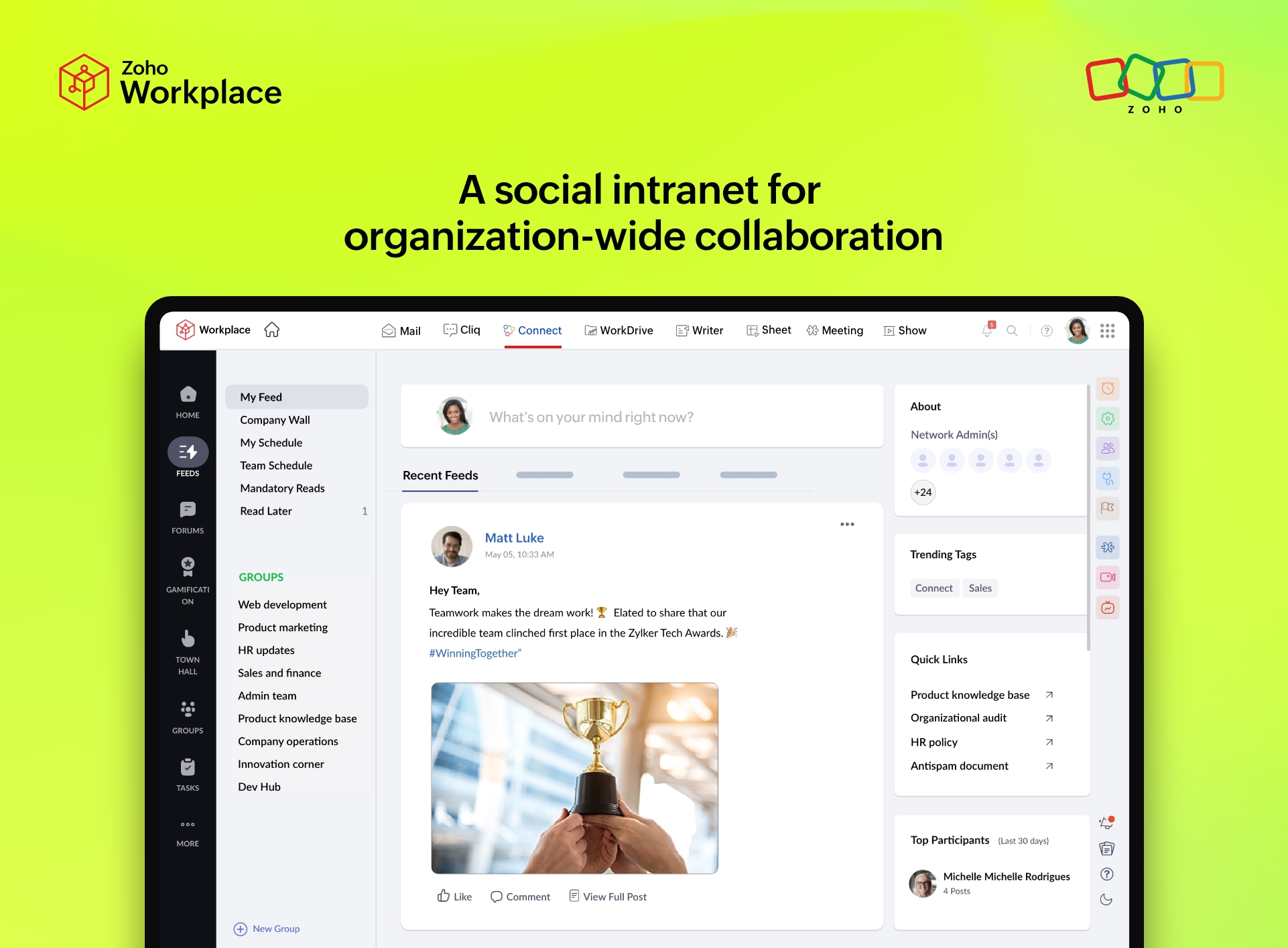Image resolution: width=1288 pixels, height=948 pixels.
Task: Click New Group button
Action: click(x=266, y=929)
